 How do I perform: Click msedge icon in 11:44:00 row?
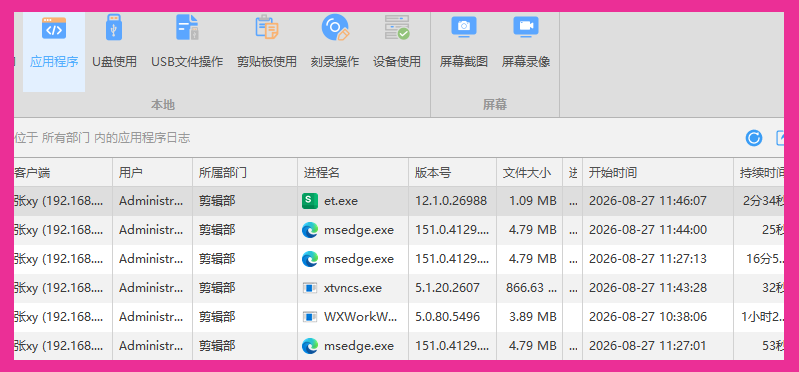click(310, 230)
